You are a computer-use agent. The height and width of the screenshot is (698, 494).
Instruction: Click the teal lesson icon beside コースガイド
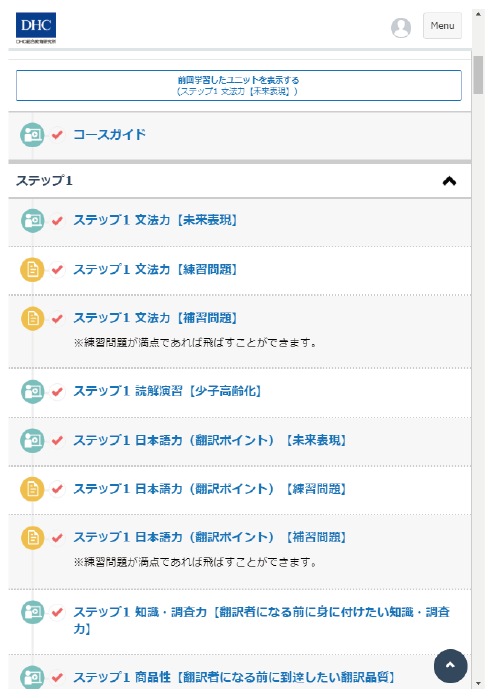pos(32,134)
